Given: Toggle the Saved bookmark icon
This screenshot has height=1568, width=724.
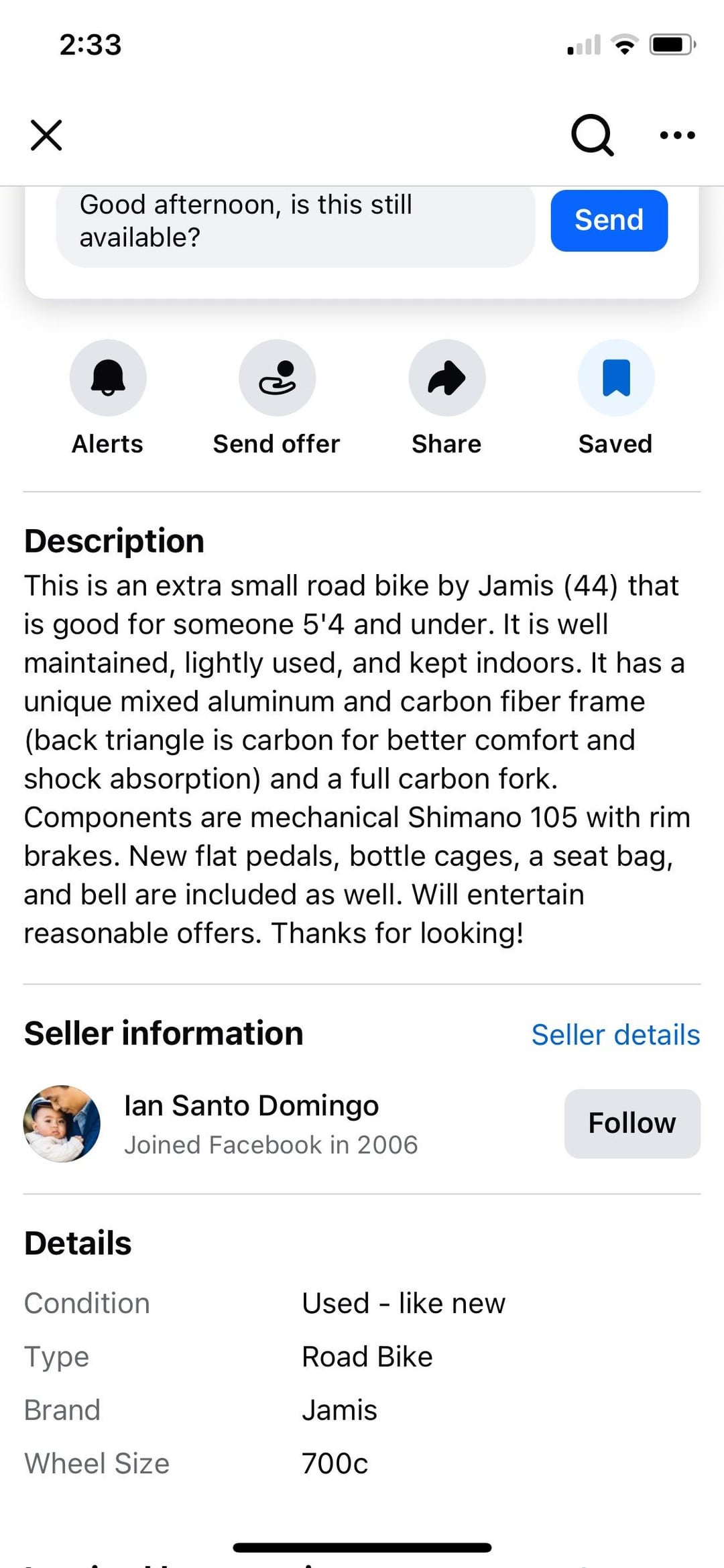Looking at the screenshot, I should coord(616,378).
